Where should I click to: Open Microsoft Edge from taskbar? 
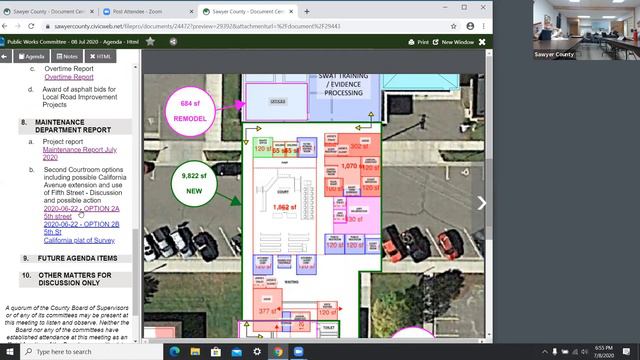click(x=175, y=352)
